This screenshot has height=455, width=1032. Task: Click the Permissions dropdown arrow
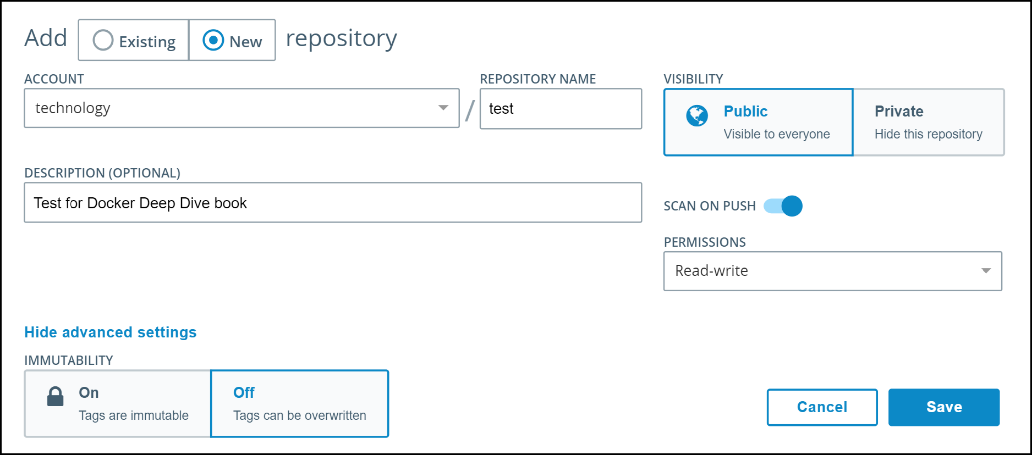pyautogui.click(x=986, y=270)
